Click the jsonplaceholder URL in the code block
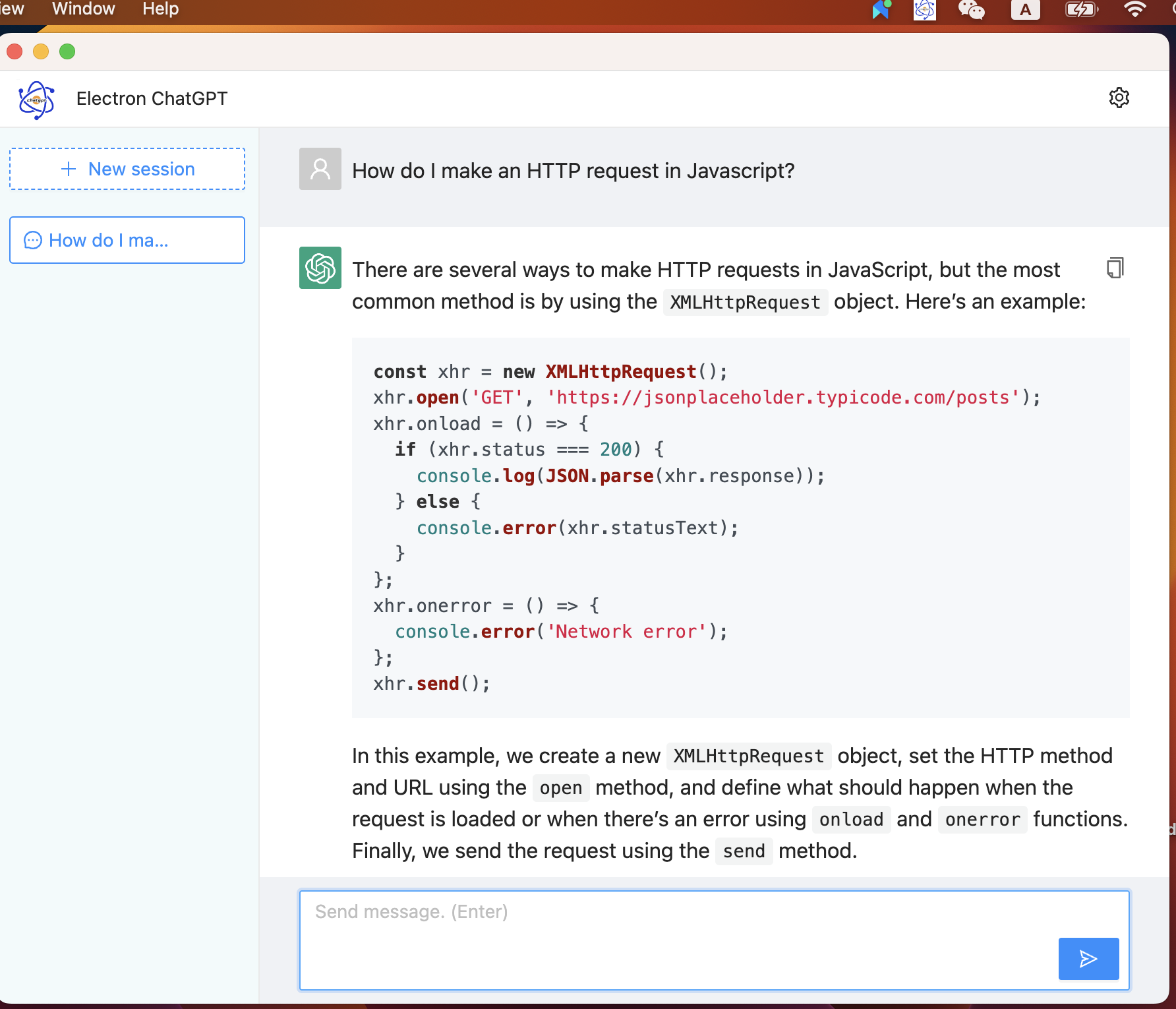 [x=784, y=397]
